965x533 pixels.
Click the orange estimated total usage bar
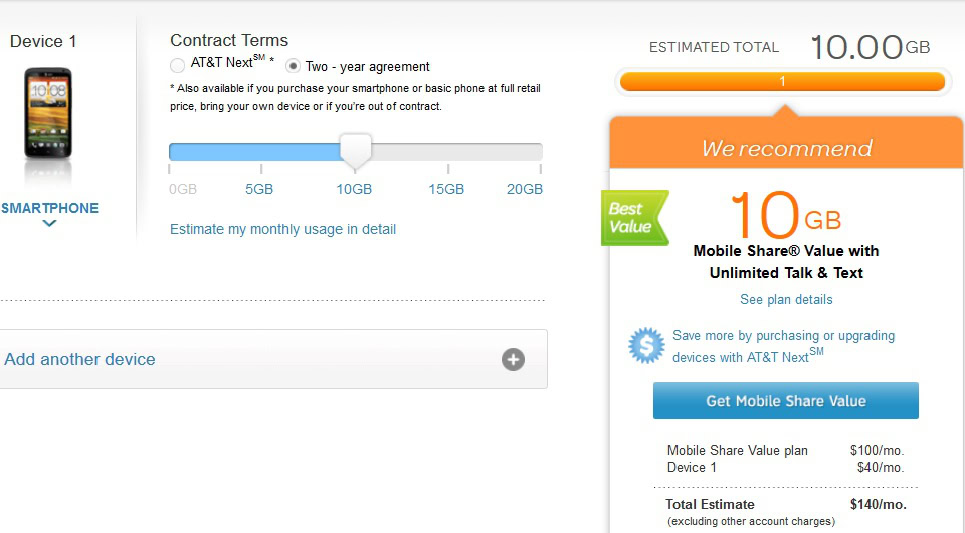[782, 81]
